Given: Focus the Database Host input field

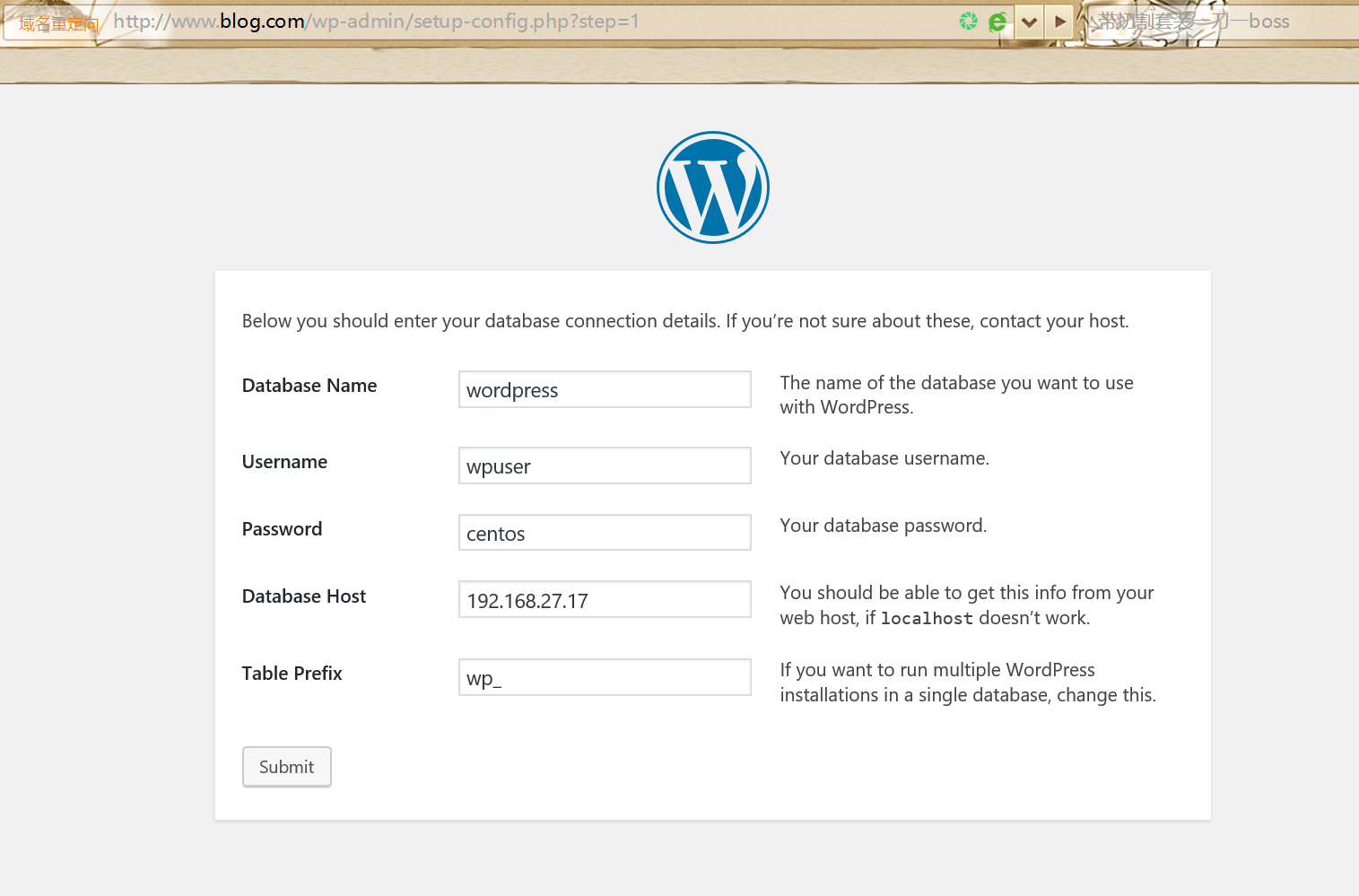Looking at the screenshot, I should (x=605, y=600).
